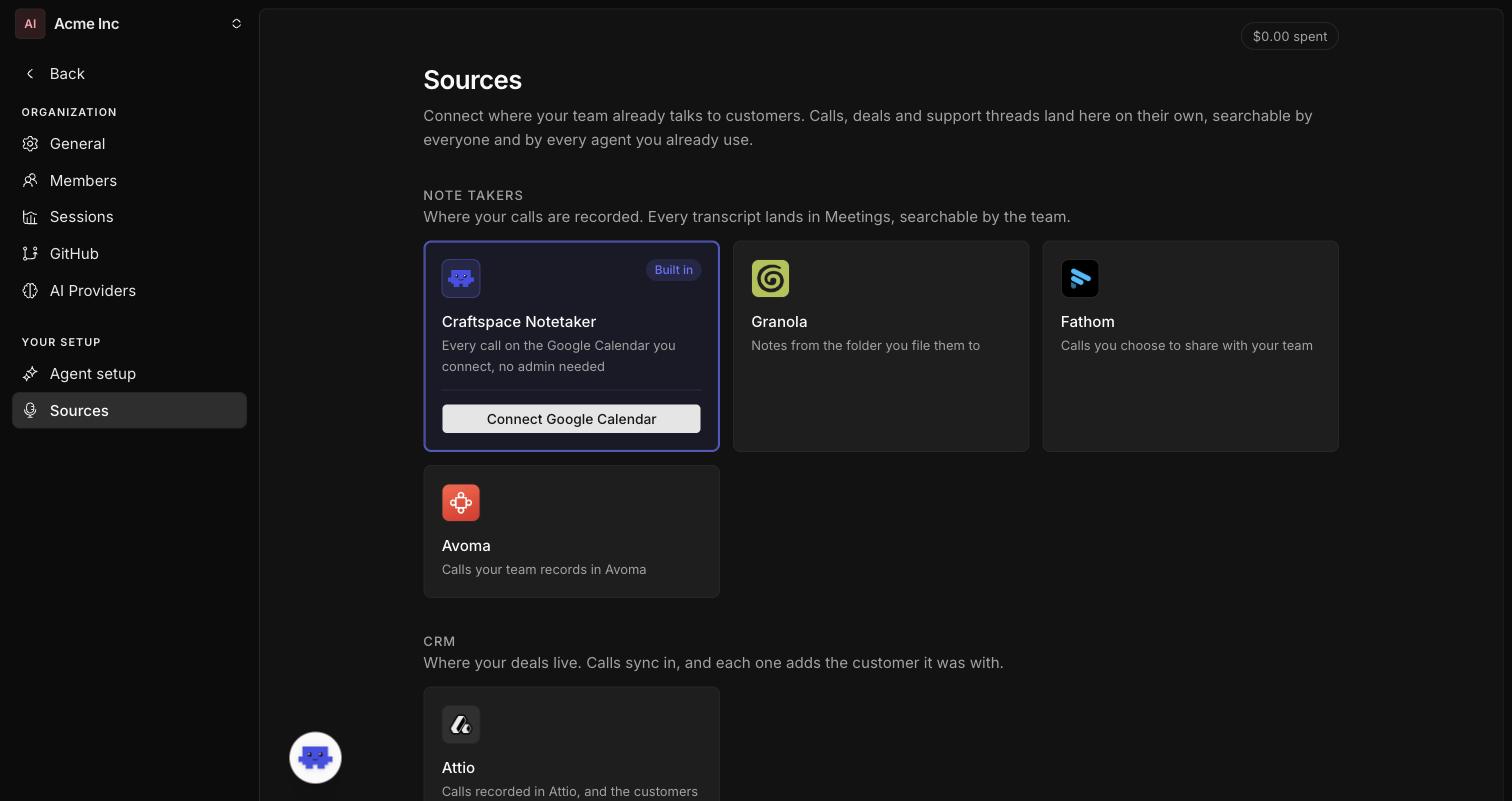Click the ORGANIZATION sidebar heading

point(69,112)
